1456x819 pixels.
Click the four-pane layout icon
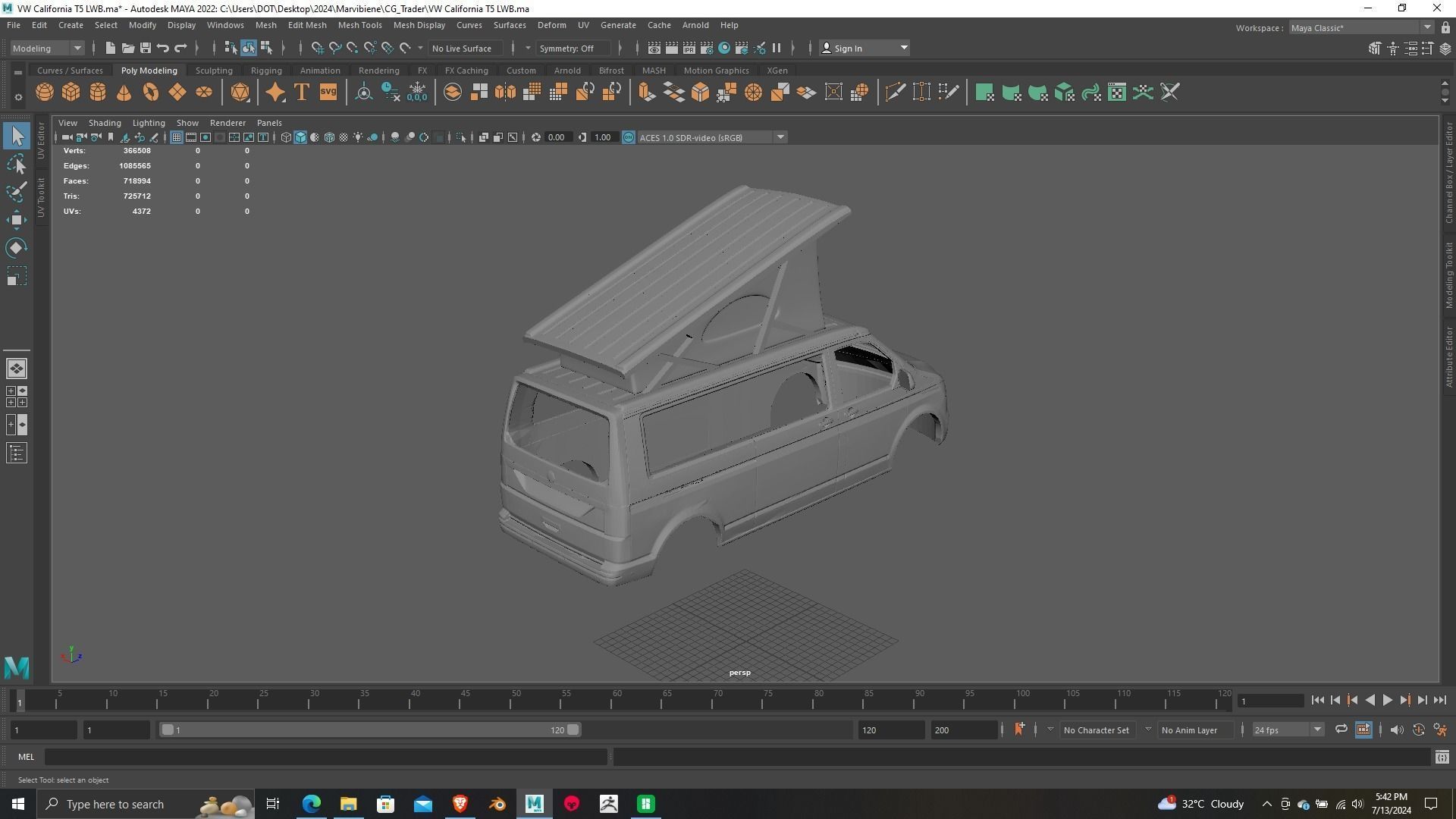point(17,397)
